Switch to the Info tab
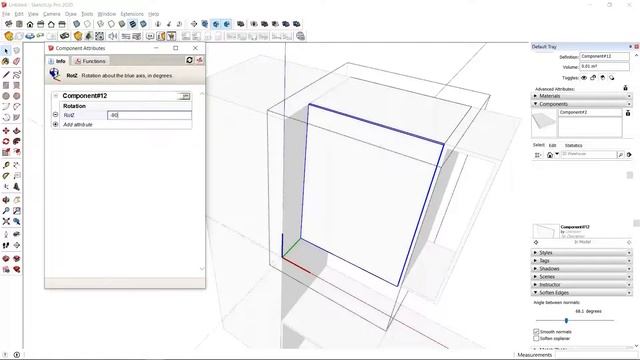This screenshot has height=360, width=640. coord(57,61)
